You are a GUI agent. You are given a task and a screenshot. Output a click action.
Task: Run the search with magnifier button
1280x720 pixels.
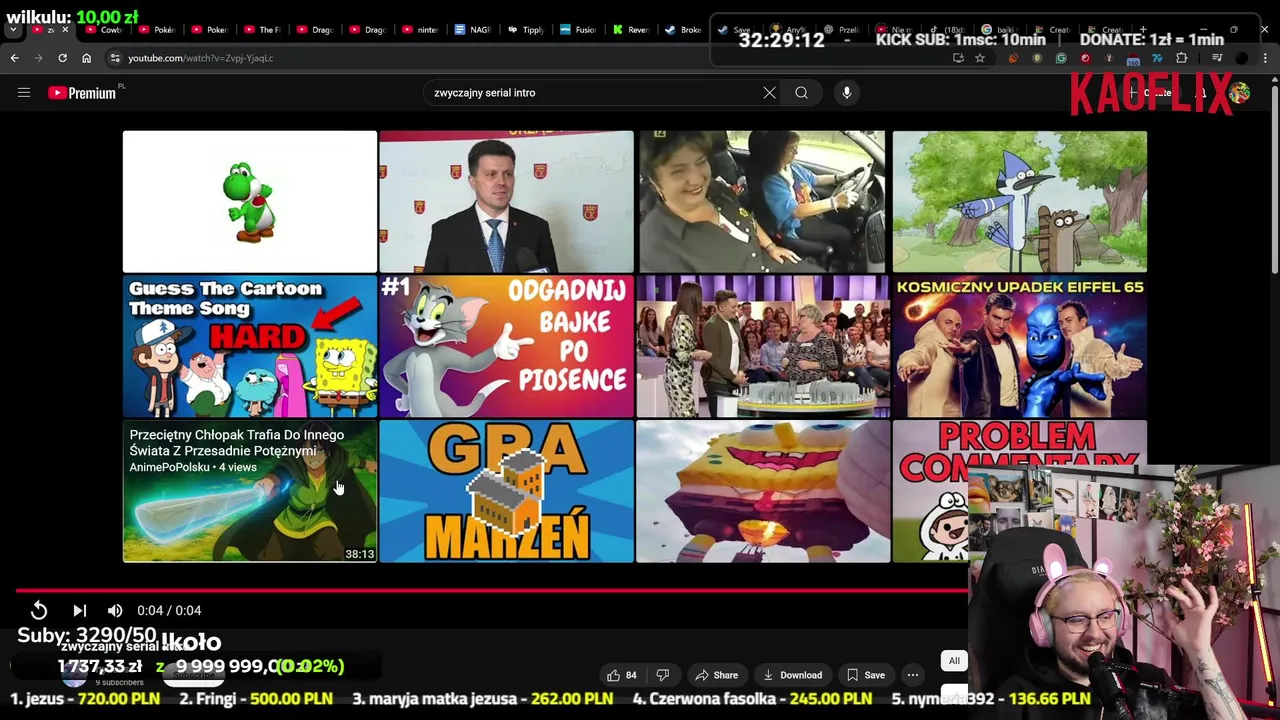point(801,93)
